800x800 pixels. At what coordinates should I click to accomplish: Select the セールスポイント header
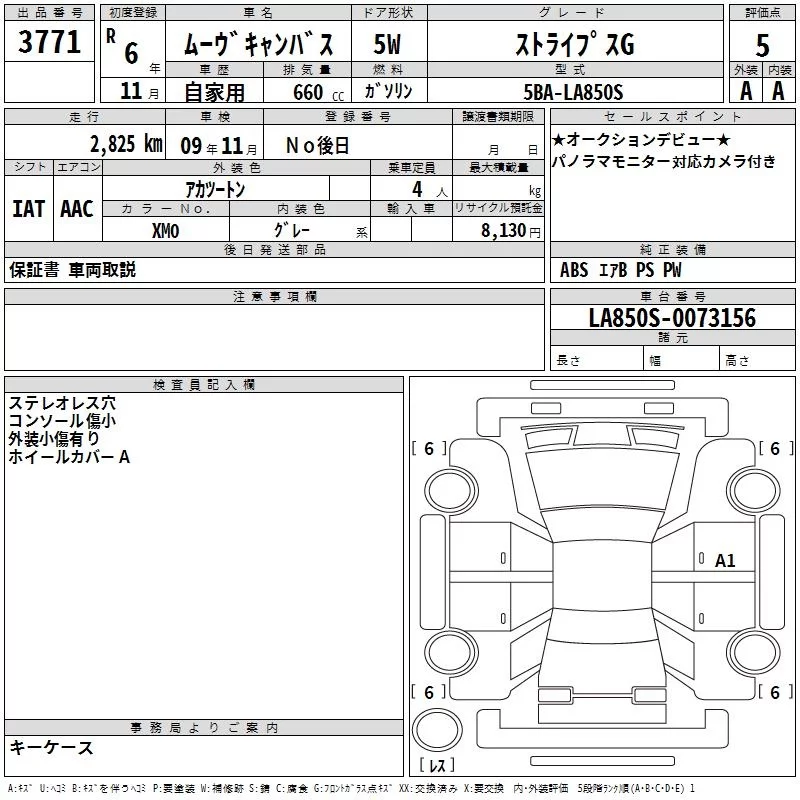[672, 116]
